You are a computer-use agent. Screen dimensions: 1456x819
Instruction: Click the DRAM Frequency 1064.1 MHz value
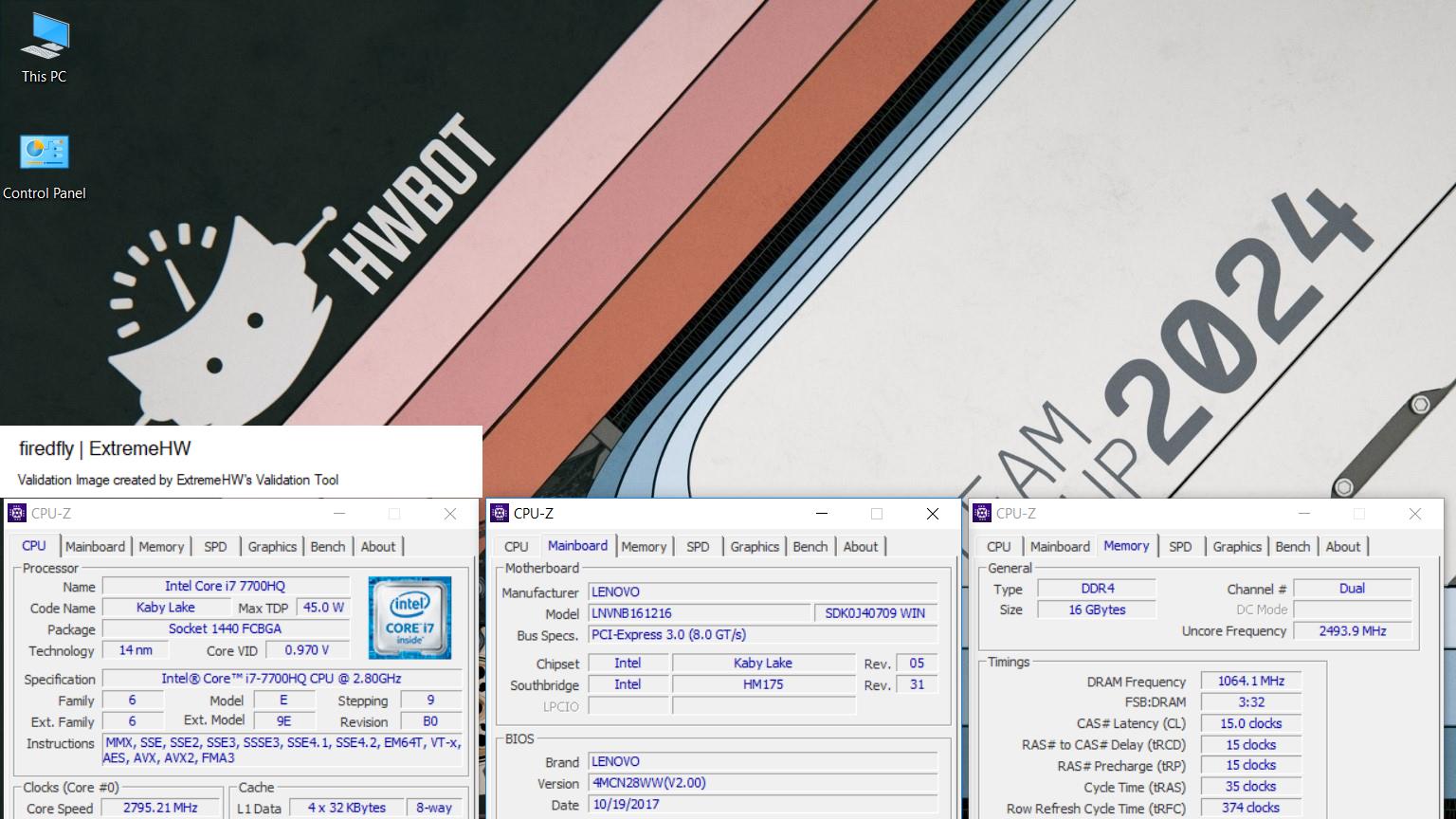(1251, 681)
